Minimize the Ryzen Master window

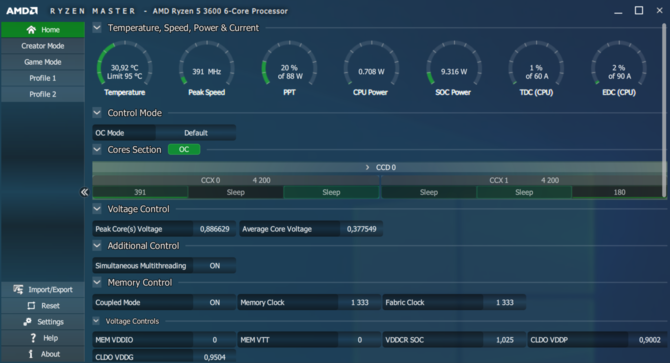point(618,12)
